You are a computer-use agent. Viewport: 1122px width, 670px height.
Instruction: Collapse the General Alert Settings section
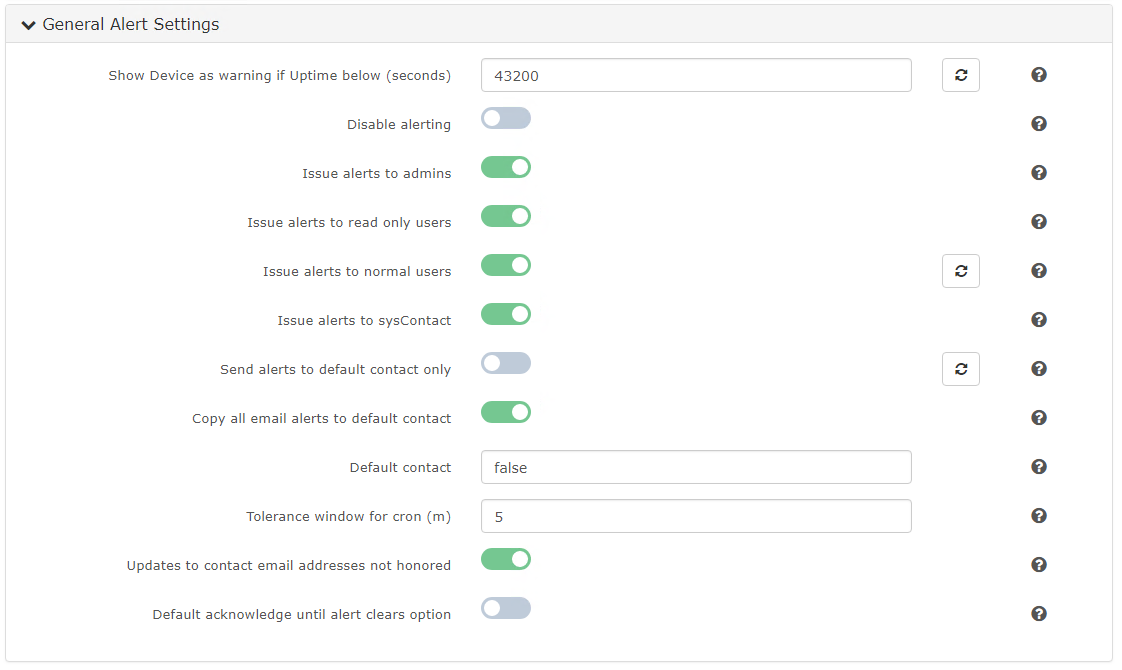[x=28, y=24]
